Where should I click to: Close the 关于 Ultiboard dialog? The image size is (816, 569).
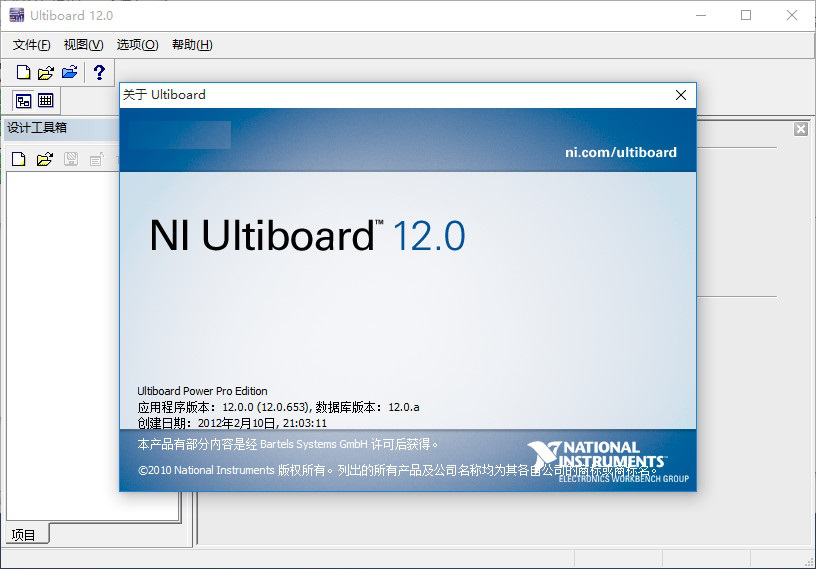(x=681, y=95)
